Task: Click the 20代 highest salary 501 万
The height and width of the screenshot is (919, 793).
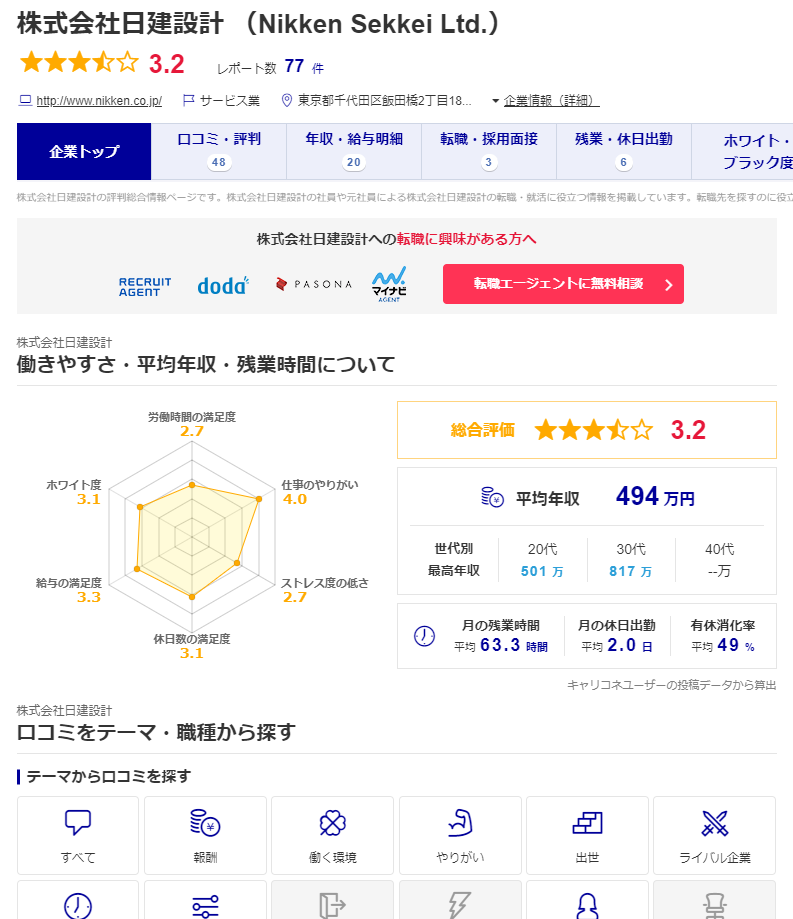Action: pos(542,571)
